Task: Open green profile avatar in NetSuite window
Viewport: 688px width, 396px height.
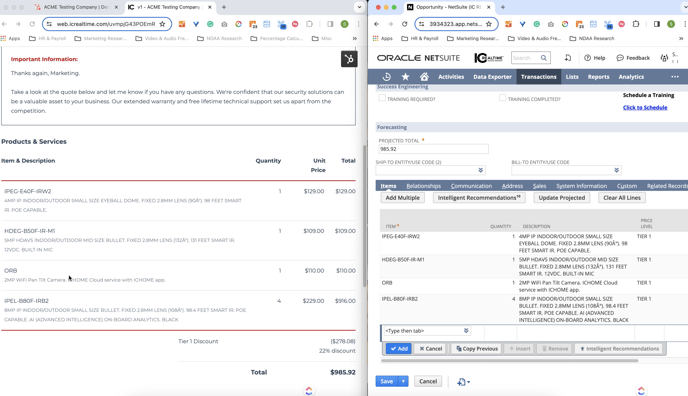Action: point(671,24)
